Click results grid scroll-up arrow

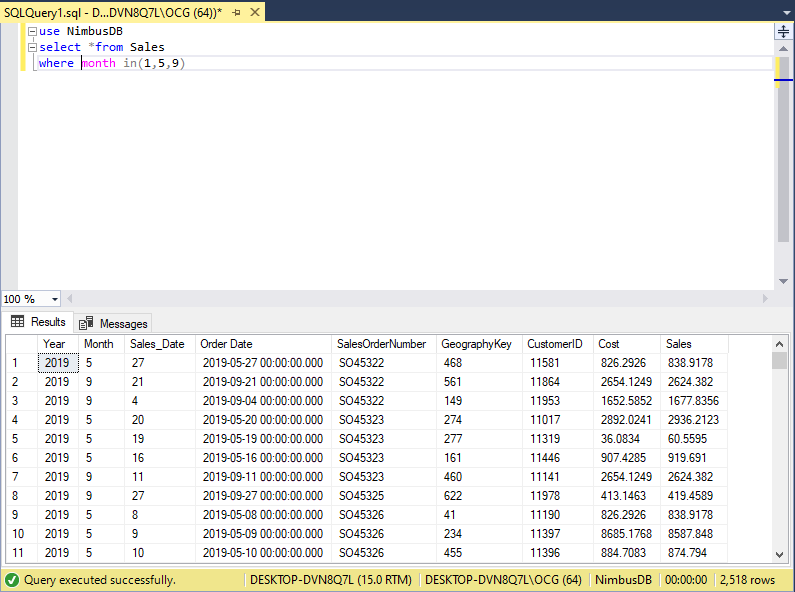(x=779, y=344)
